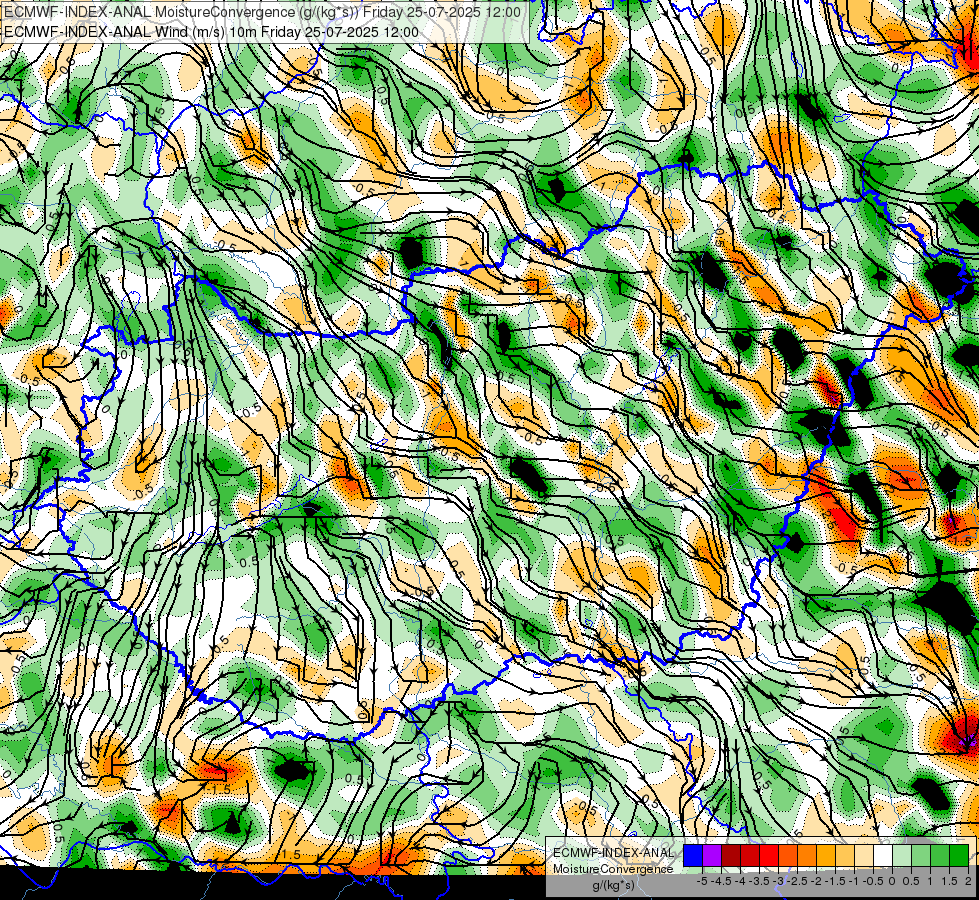Image resolution: width=979 pixels, height=900 pixels.
Task: Pick the legend swatch between -2.5 and -2
Action: [x=807, y=855]
